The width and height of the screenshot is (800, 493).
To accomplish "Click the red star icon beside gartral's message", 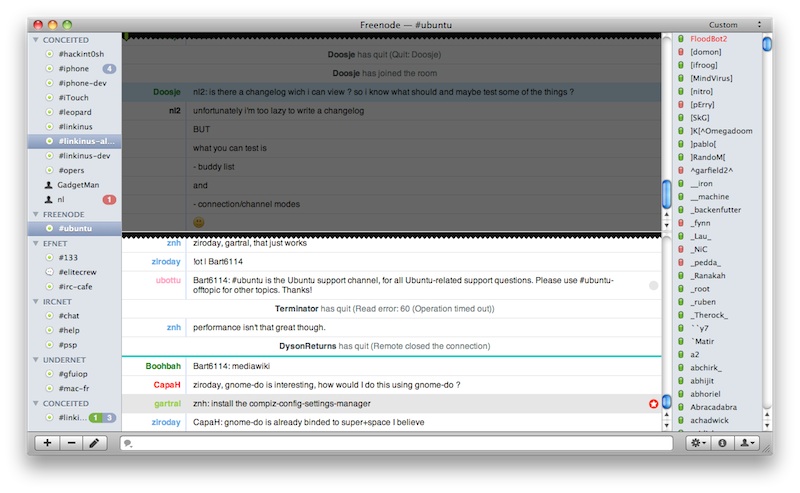I will pyautogui.click(x=654, y=404).
